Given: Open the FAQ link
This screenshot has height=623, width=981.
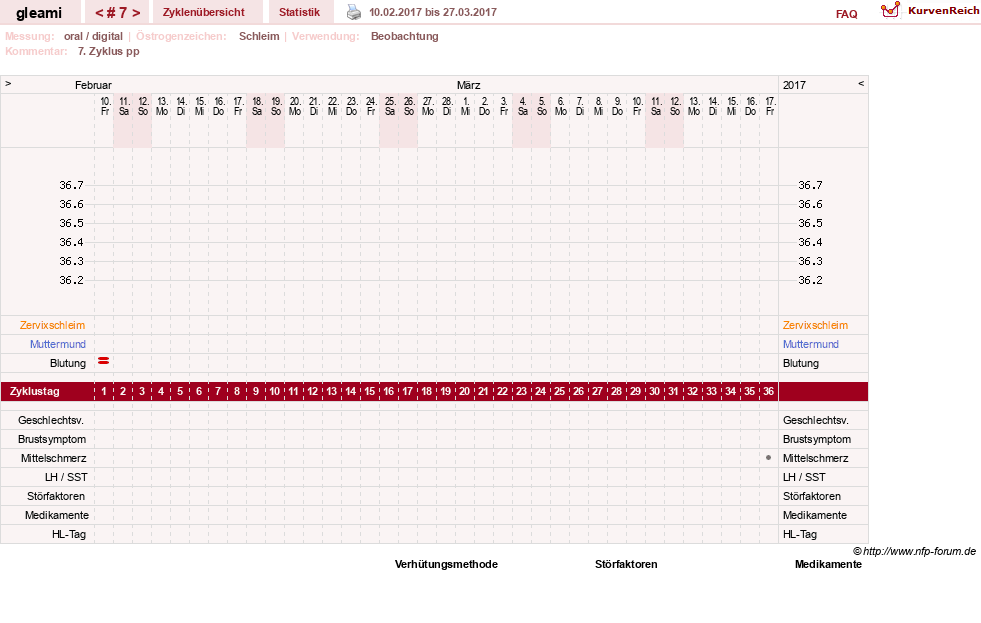Looking at the screenshot, I should click(x=846, y=14).
